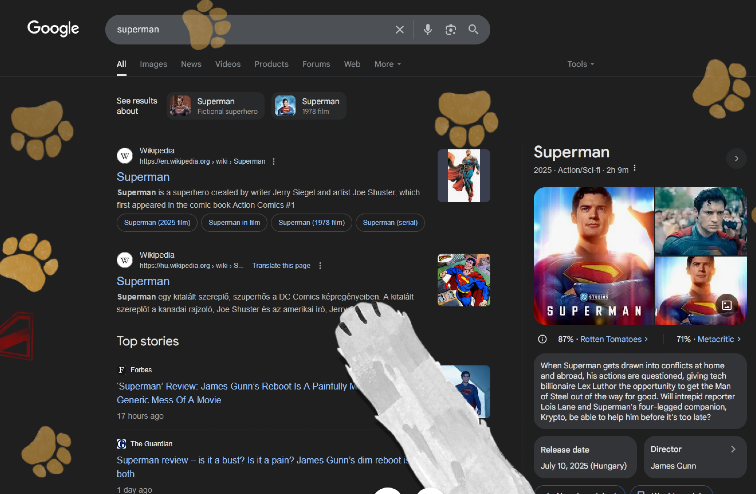Click the hu.wikipedia.org URL breadcrumb

(x=191, y=266)
